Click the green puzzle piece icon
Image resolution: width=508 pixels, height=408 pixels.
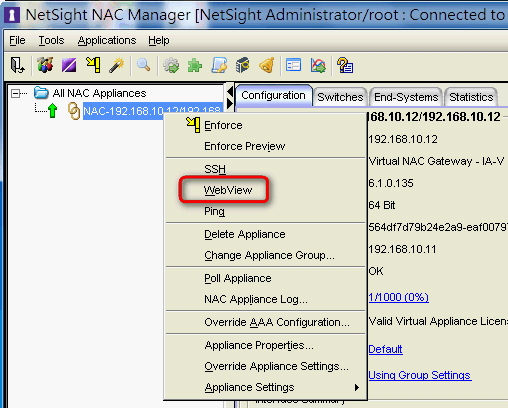click(x=195, y=65)
